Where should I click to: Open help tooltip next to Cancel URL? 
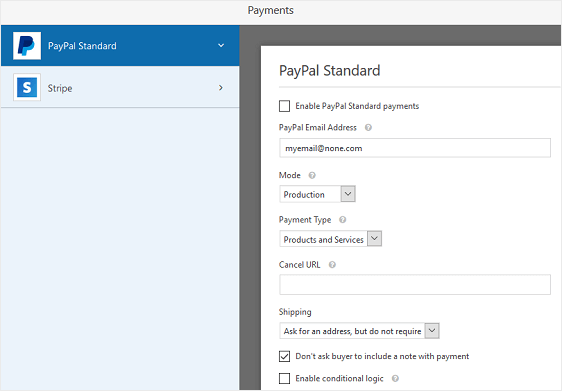pos(332,265)
